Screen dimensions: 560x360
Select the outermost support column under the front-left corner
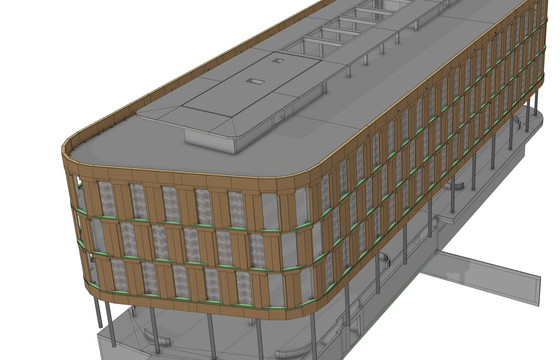tap(98, 313)
